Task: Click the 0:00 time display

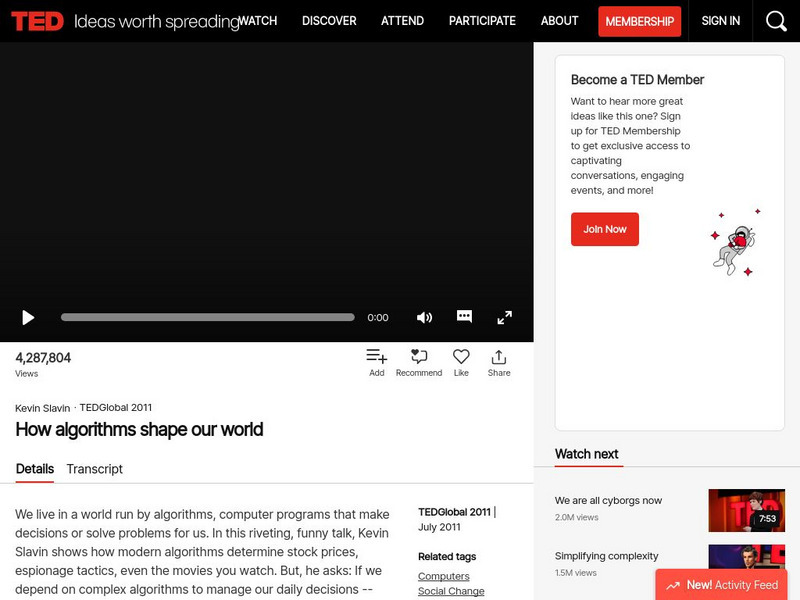Action: tap(378, 317)
